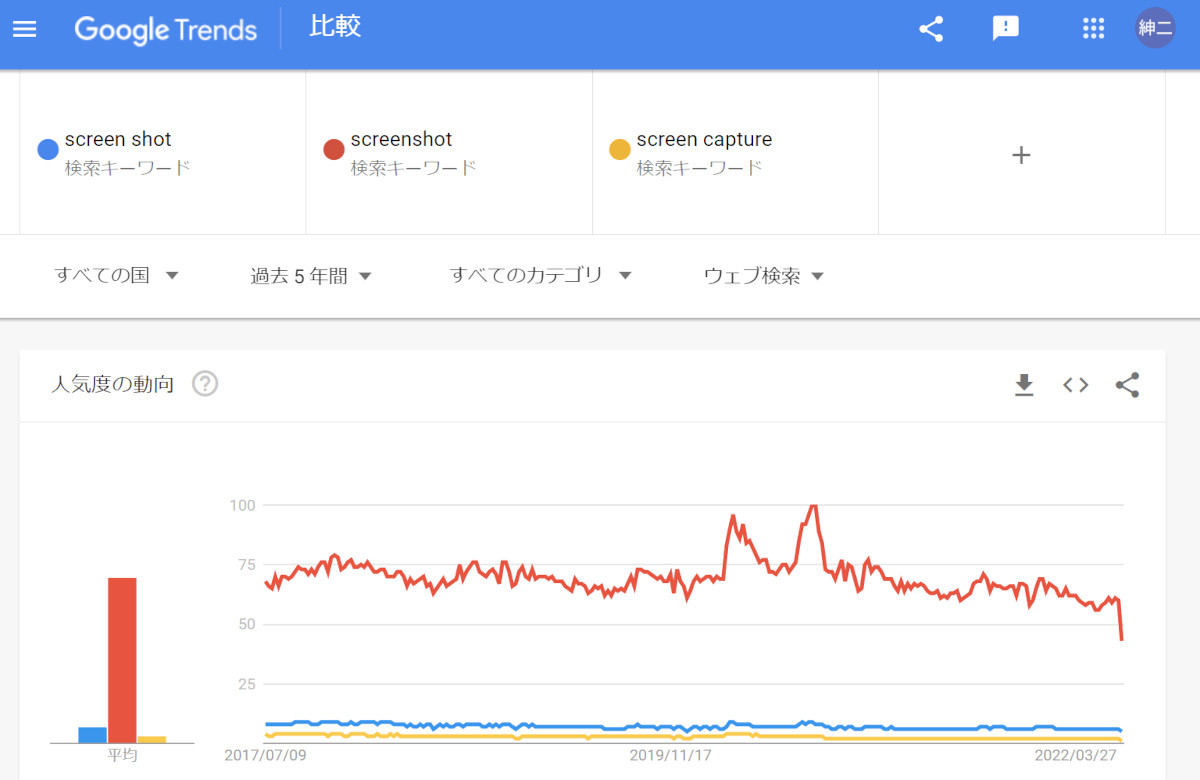Open the Google apps grid
The height and width of the screenshot is (780, 1200).
(1093, 29)
